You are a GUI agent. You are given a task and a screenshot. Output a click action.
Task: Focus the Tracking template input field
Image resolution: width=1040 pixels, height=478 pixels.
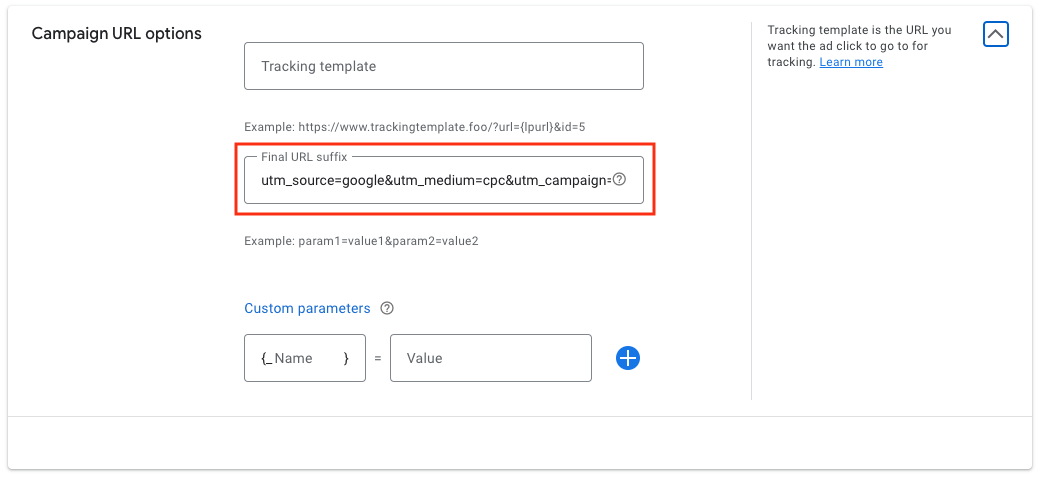[x=444, y=66]
